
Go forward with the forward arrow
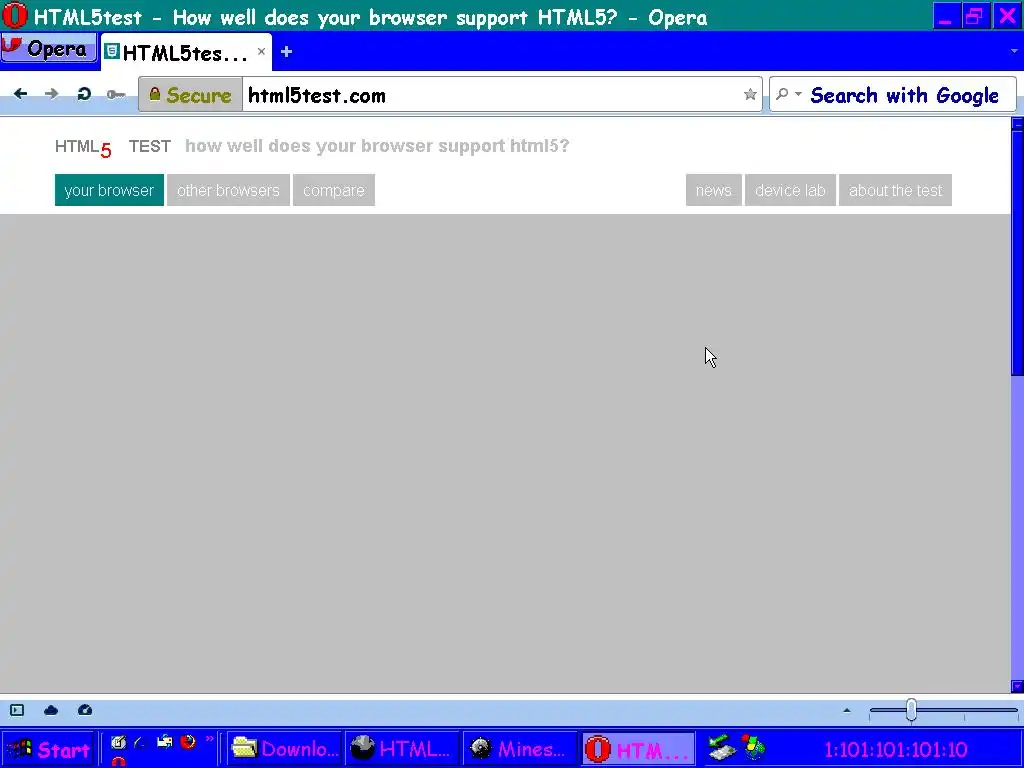pos(52,94)
